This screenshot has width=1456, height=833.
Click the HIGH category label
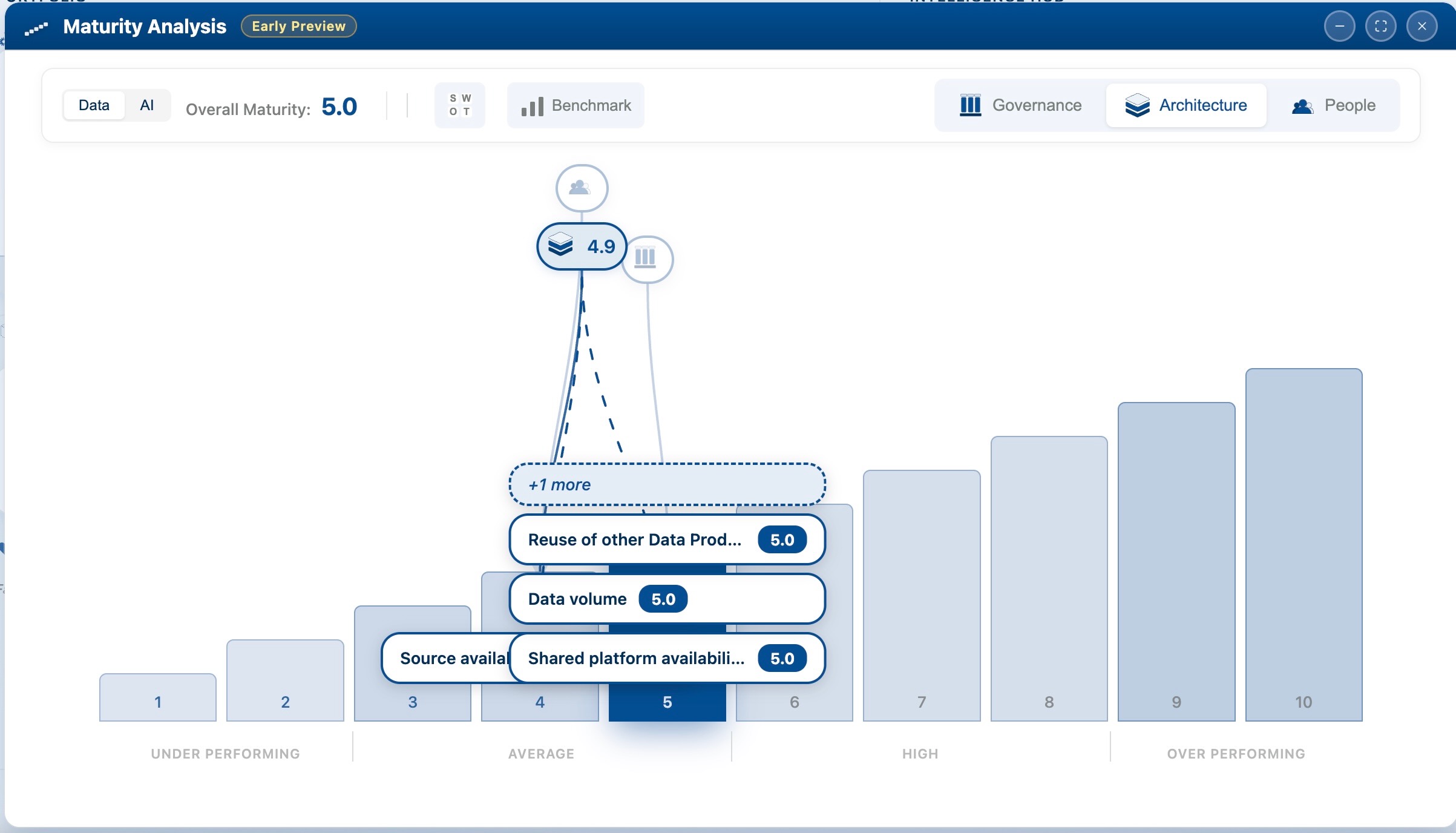tap(920, 754)
